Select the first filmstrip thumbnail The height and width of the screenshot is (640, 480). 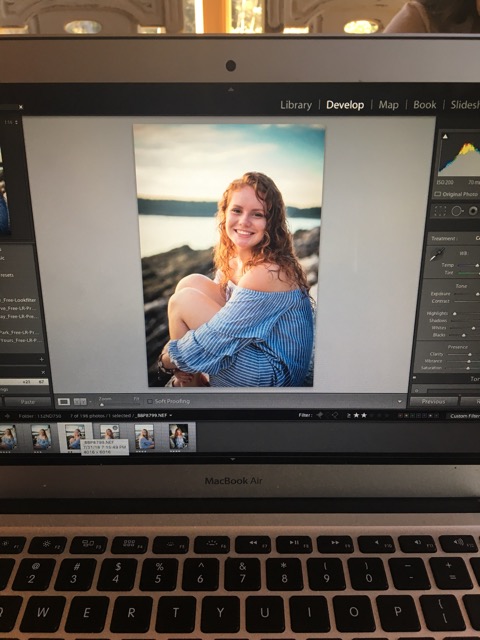pos(8,437)
